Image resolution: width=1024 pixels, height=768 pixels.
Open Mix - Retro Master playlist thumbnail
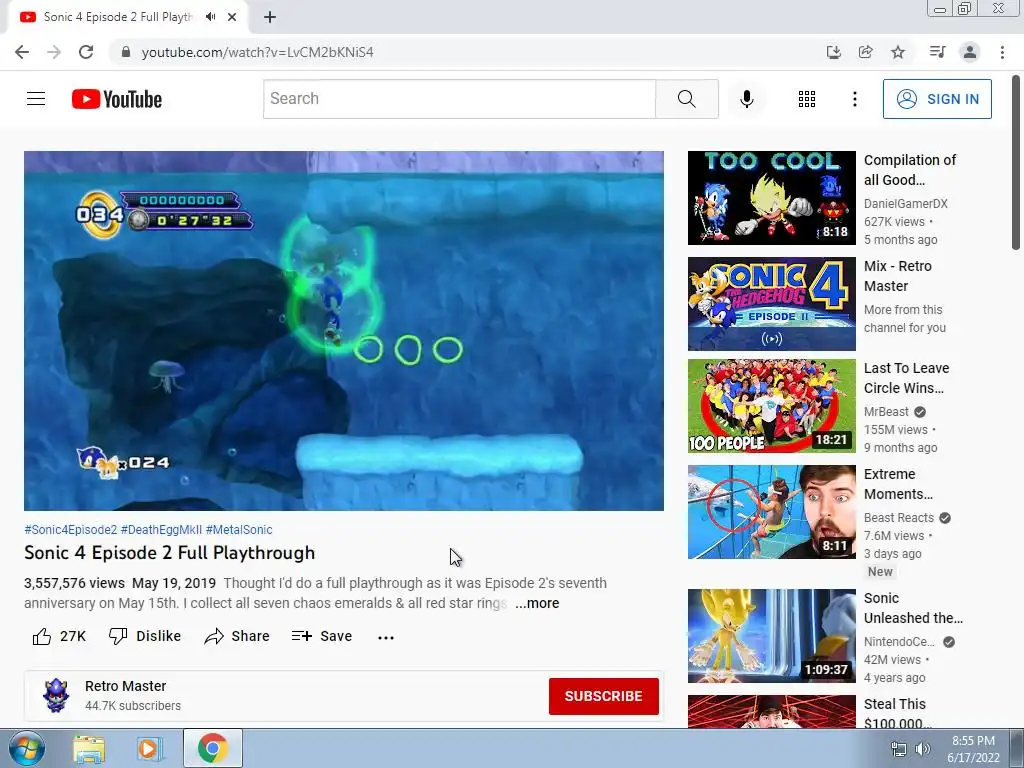tap(771, 304)
